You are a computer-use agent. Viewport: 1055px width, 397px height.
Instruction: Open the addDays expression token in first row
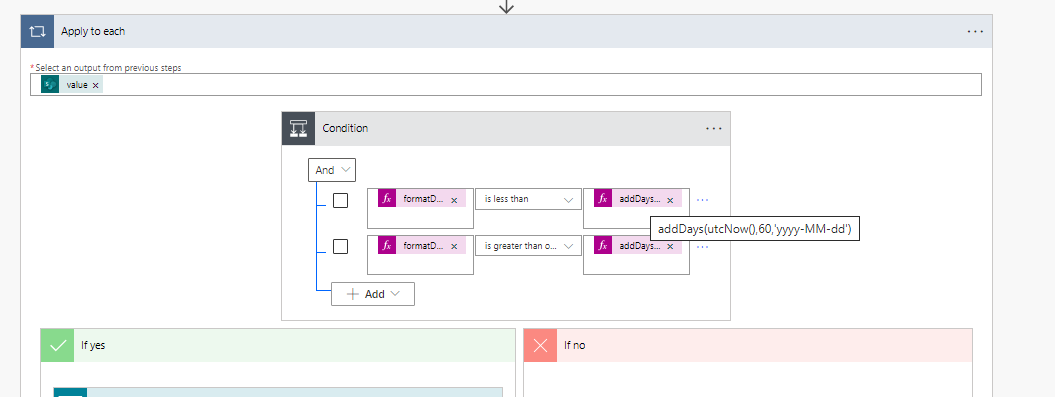638,199
